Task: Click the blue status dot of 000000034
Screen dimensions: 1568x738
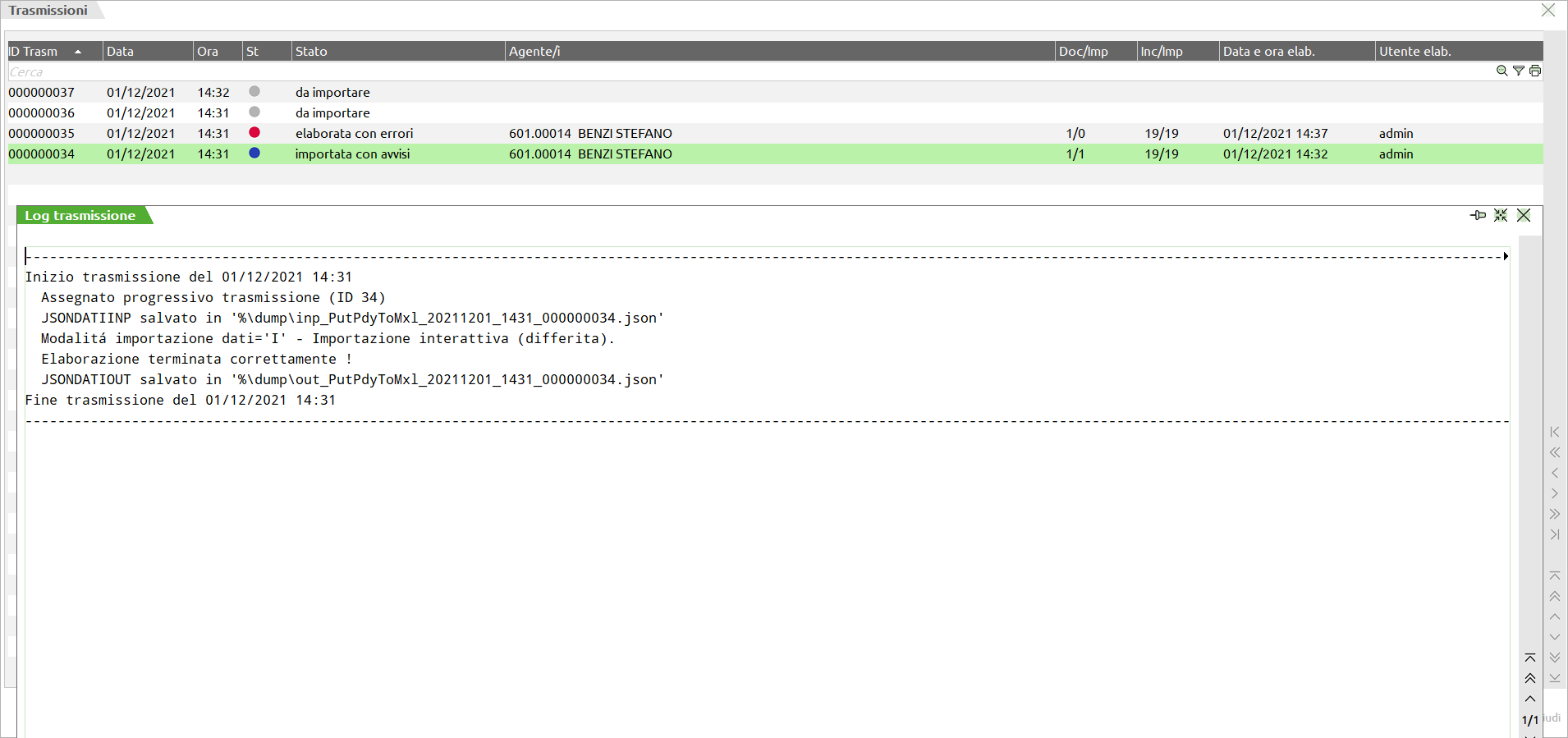Action: [254, 154]
